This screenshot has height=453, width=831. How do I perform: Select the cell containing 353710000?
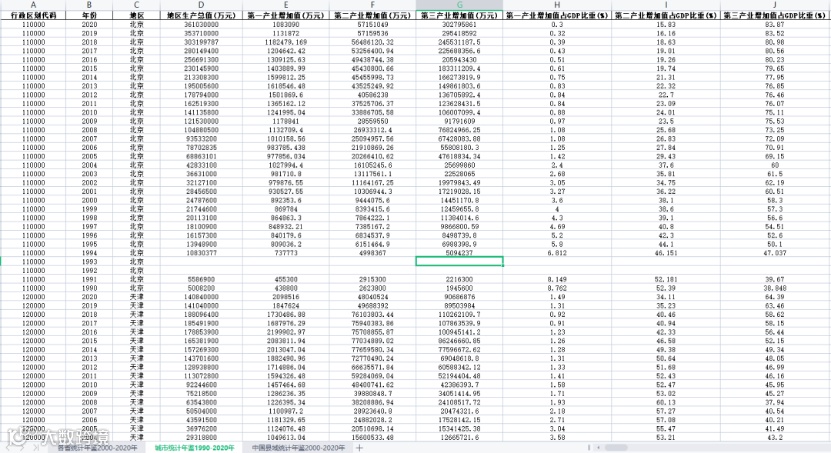(201, 33)
